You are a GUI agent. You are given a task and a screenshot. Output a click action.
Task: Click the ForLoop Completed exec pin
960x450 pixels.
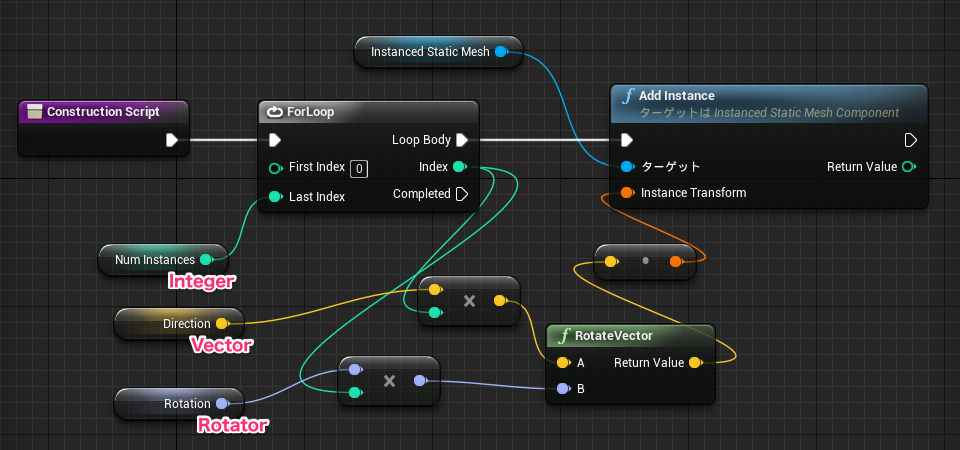coord(461,194)
